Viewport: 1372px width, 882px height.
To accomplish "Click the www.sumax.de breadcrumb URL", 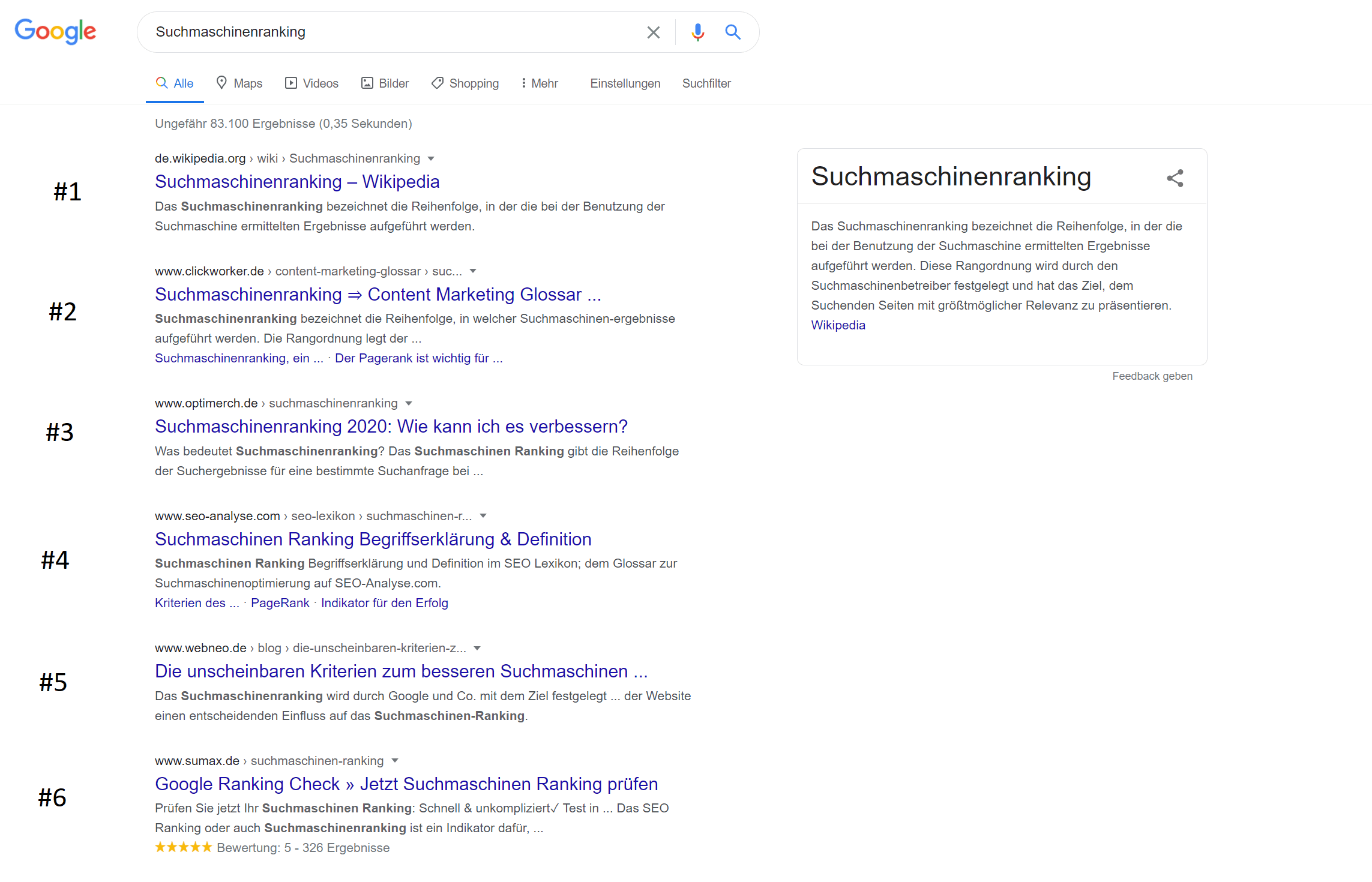I will click(x=269, y=761).
